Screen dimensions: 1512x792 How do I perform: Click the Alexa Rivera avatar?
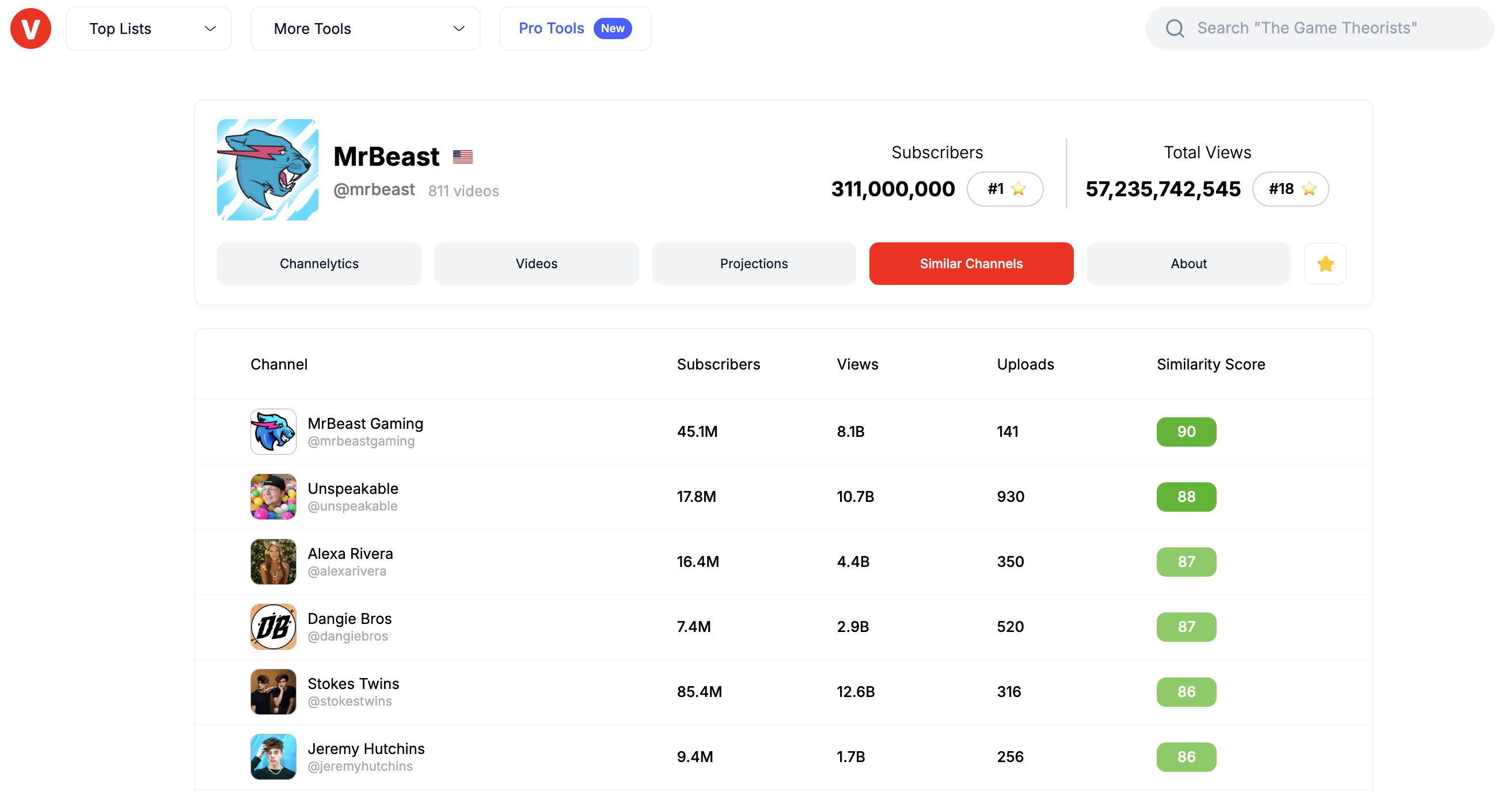pos(273,561)
